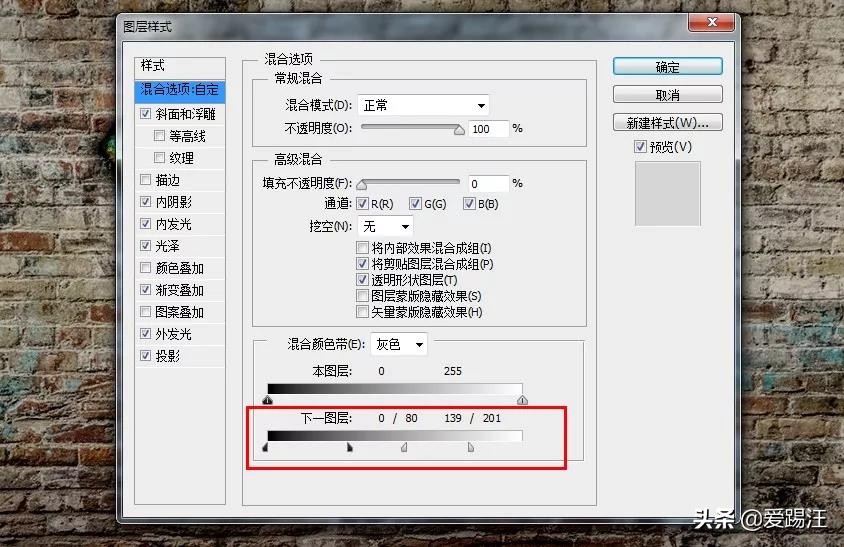Enable the 图案叠加 checkbox
The image size is (844, 547).
pyautogui.click(x=145, y=312)
